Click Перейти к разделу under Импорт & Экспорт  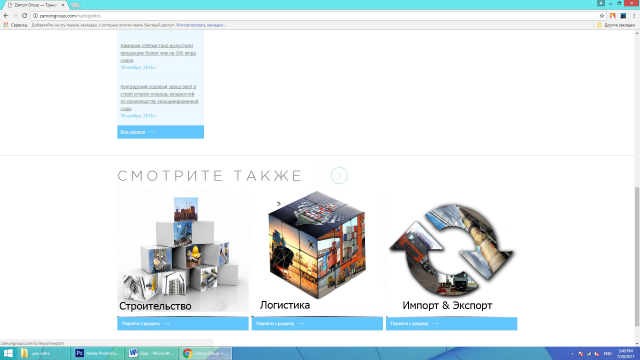pyautogui.click(x=451, y=323)
